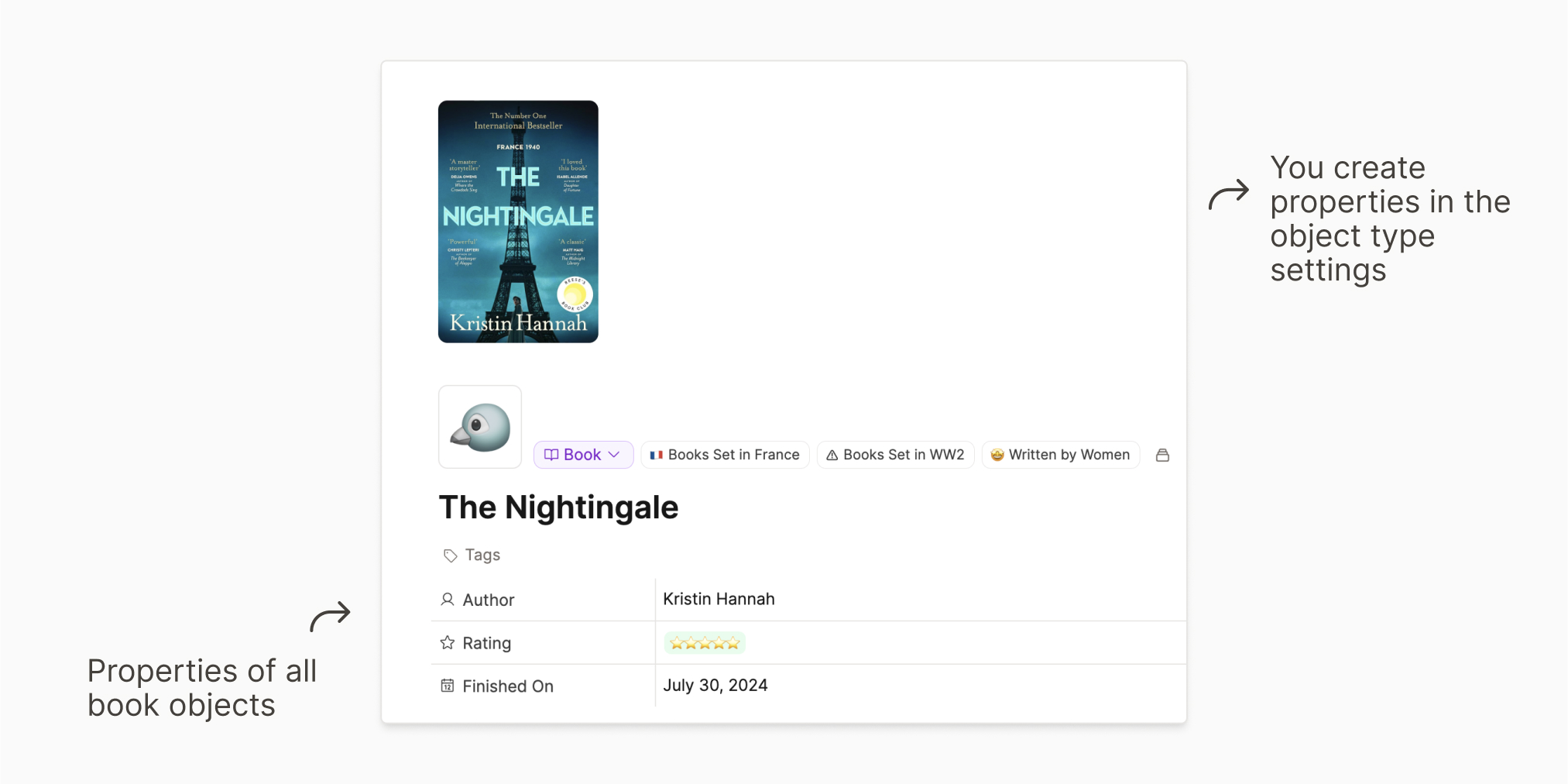Click the Author property label
This screenshot has width=1568, height=784.
489,600
